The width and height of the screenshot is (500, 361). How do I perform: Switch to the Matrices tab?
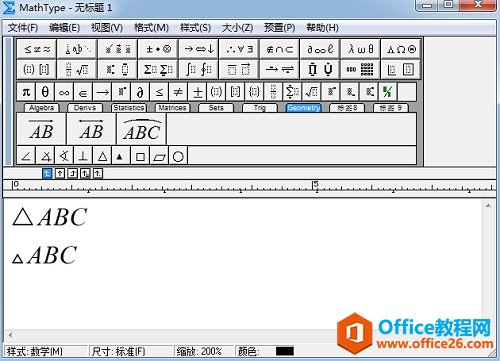172,108
